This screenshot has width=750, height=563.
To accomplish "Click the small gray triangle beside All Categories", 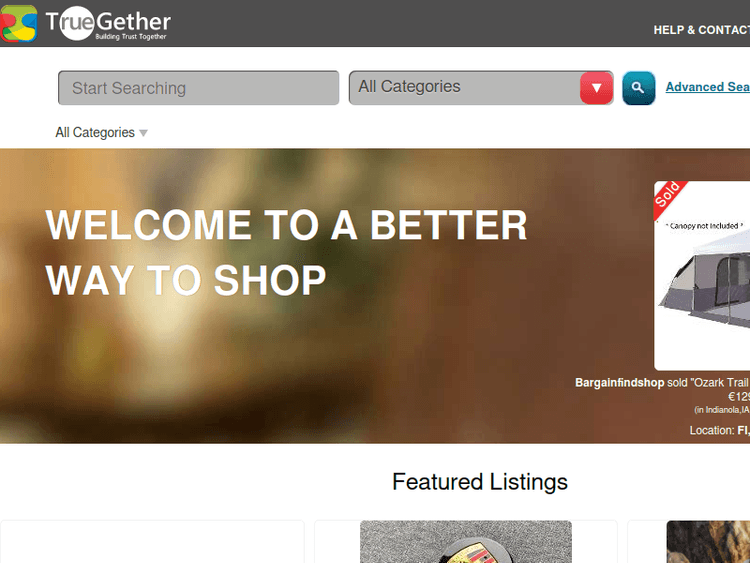I will click(x=143, y=133).
